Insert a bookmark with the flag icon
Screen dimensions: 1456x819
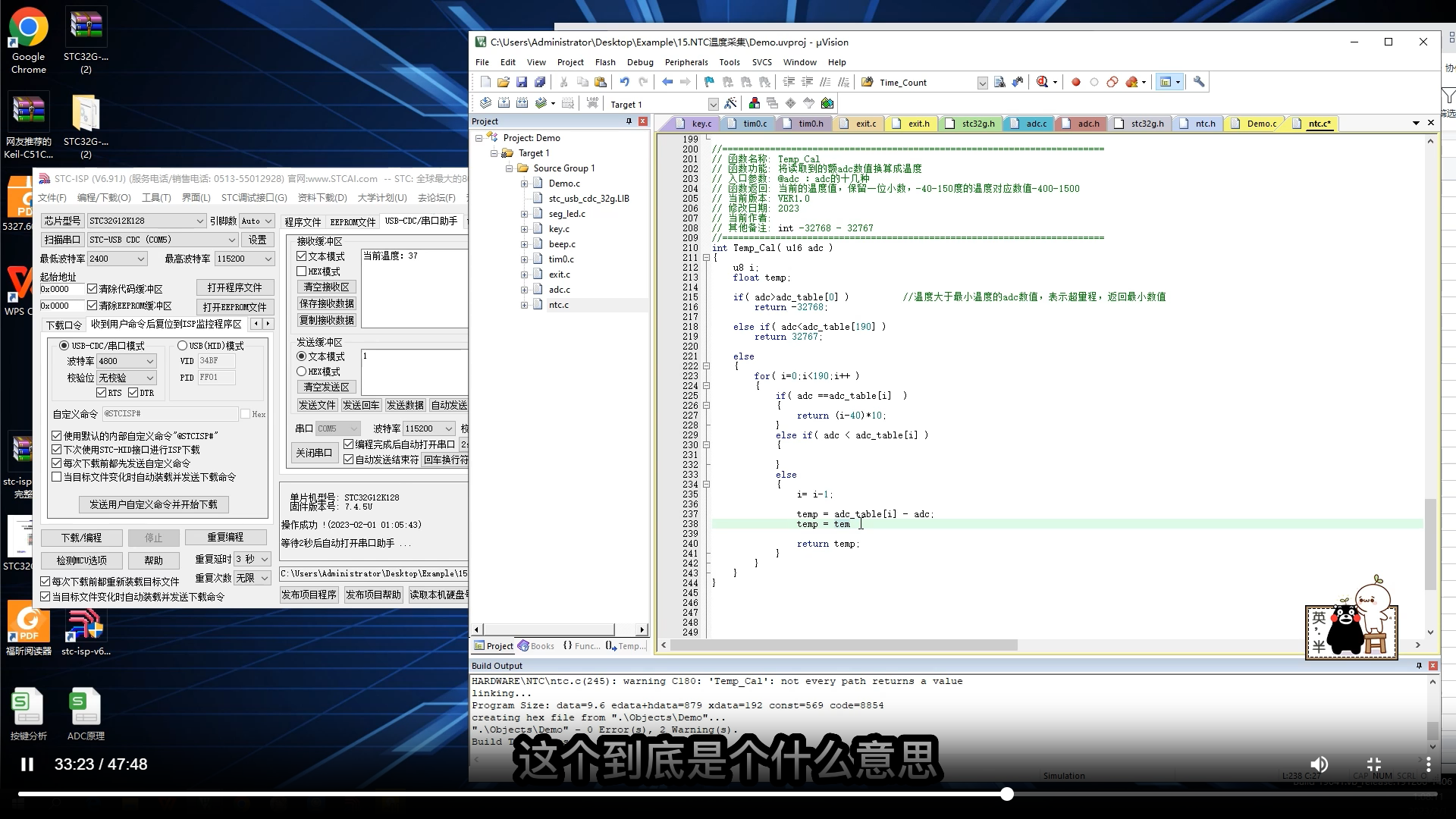click(x=709, y=82)
